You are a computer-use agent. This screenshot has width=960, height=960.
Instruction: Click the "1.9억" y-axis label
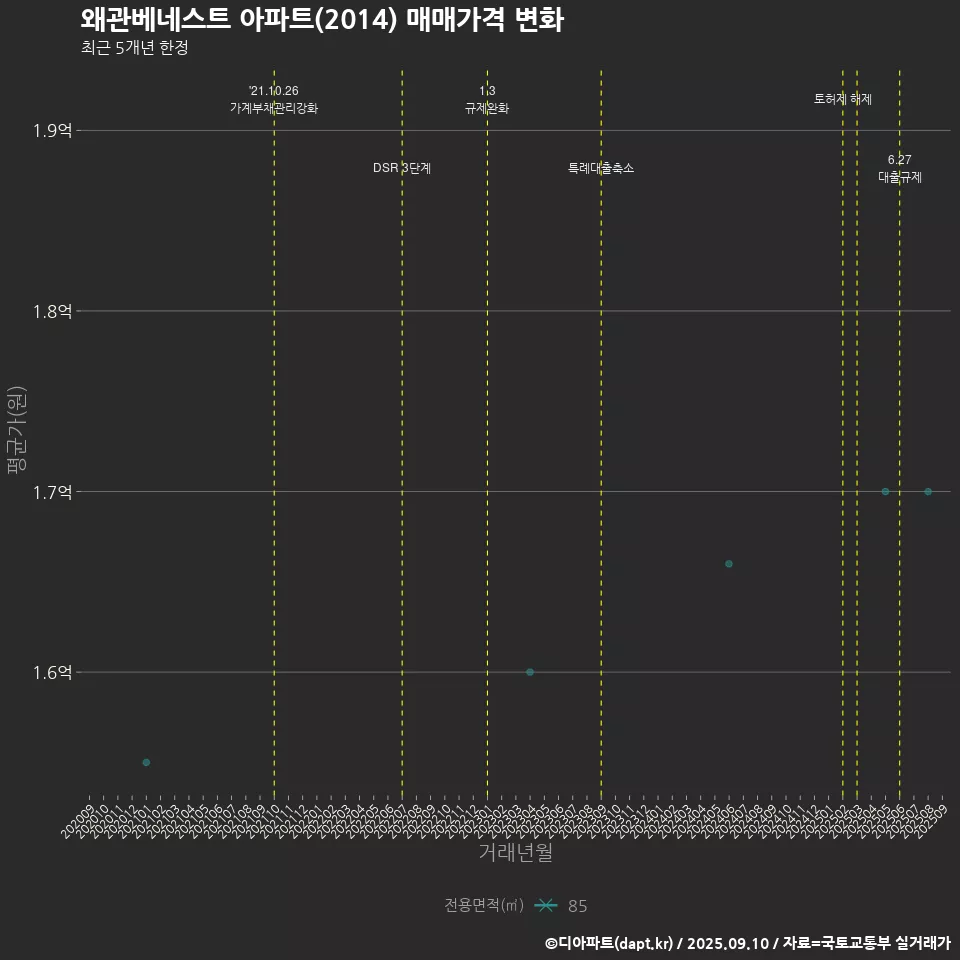pyautogui.click(x=52, y=130)
